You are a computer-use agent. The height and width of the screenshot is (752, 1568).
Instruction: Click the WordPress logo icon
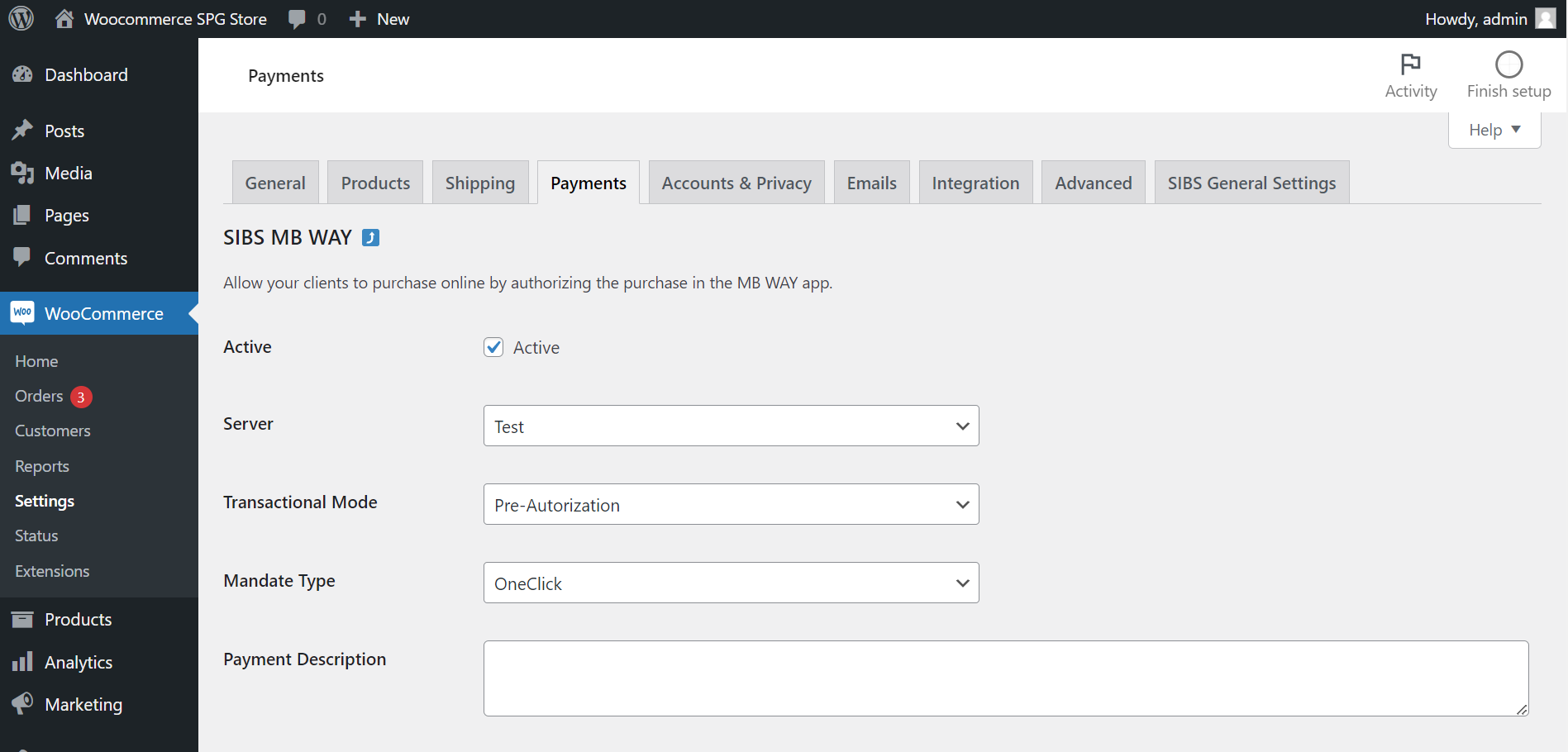coord(21,18)
